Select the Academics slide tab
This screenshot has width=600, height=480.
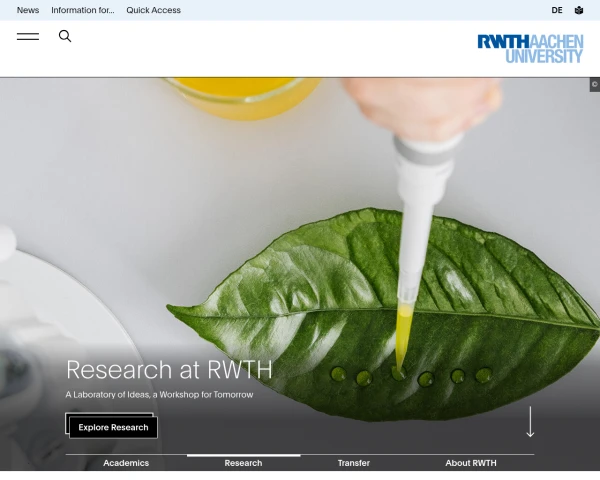click(x=126, y=463)
